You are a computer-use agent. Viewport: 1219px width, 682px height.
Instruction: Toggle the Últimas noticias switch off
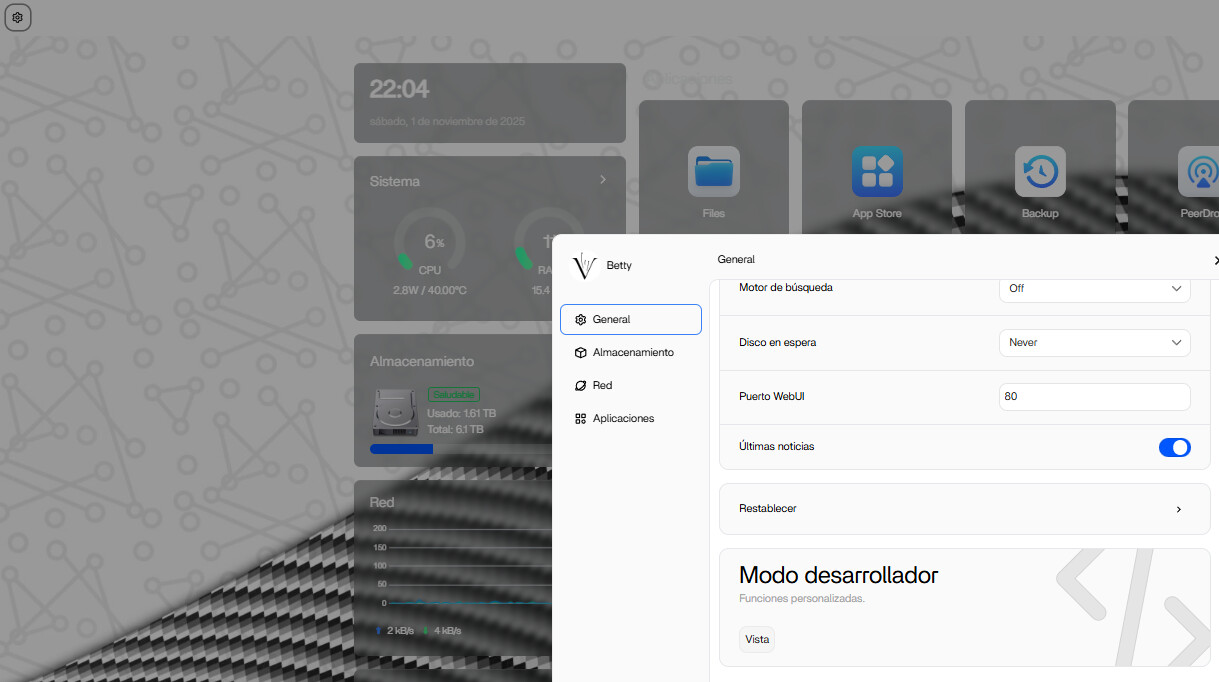click(x=1174, y=447)
